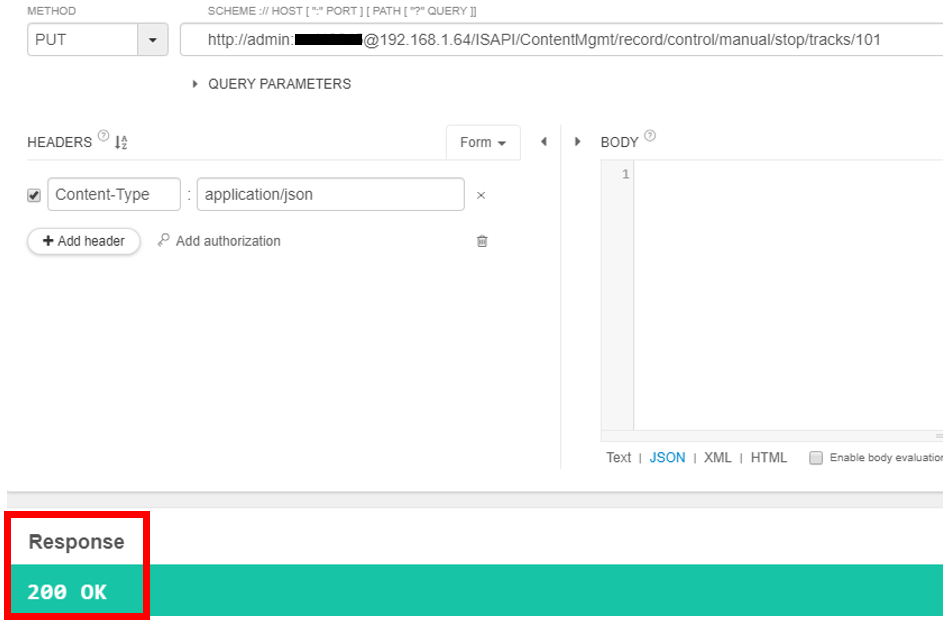Sort headers alphabetically using the sort icon
Viewport: 943px width, 624px height.
121,143
